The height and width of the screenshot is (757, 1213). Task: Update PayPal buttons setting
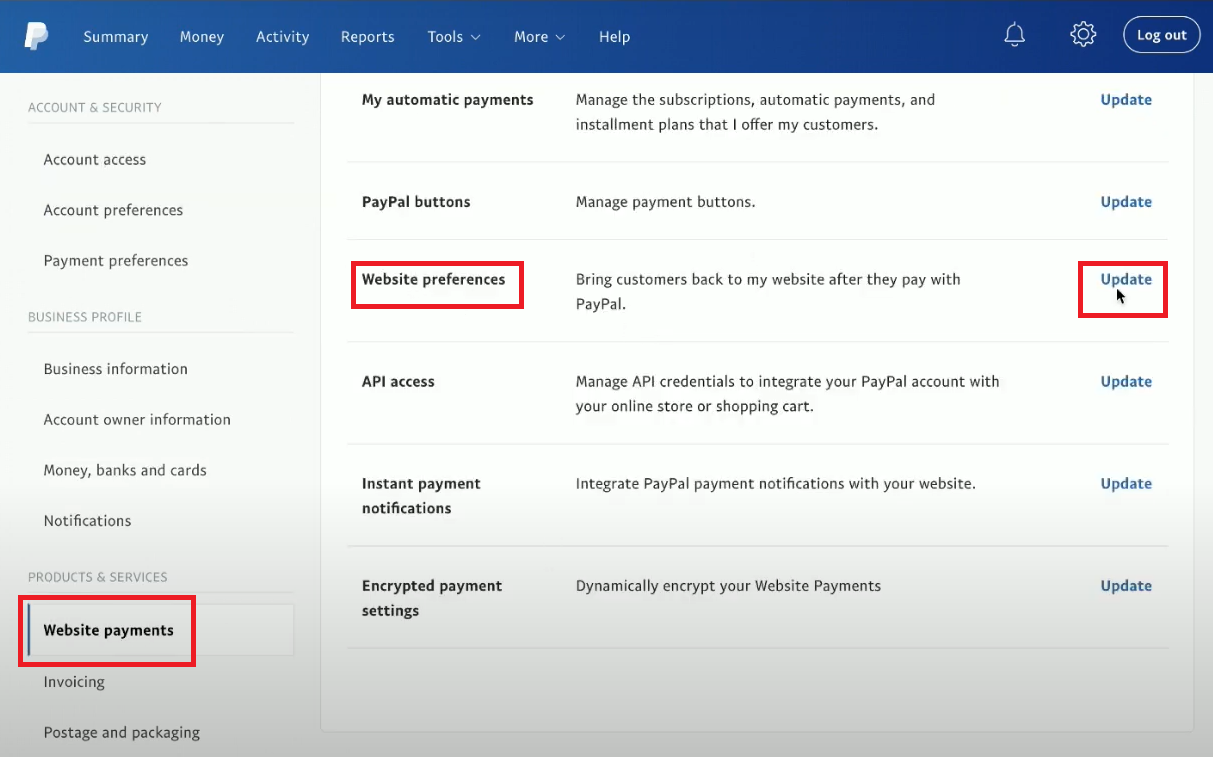pyautogui.click(x=1126, y=202)
